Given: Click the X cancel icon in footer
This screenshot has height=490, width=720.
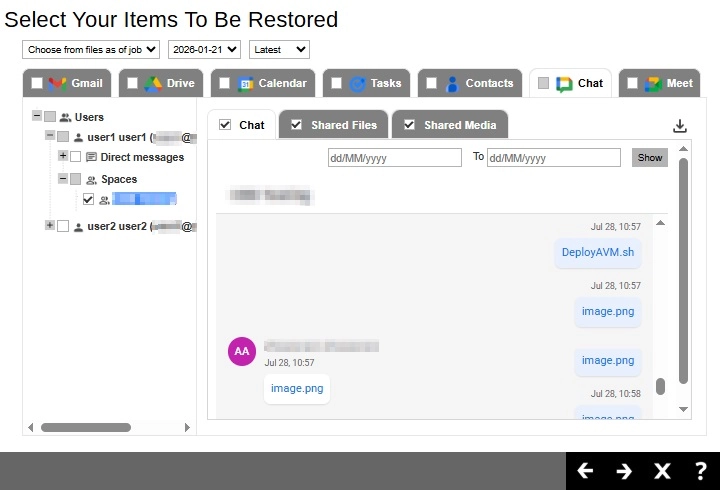Looking at the screenshot, I should [662, 471].
